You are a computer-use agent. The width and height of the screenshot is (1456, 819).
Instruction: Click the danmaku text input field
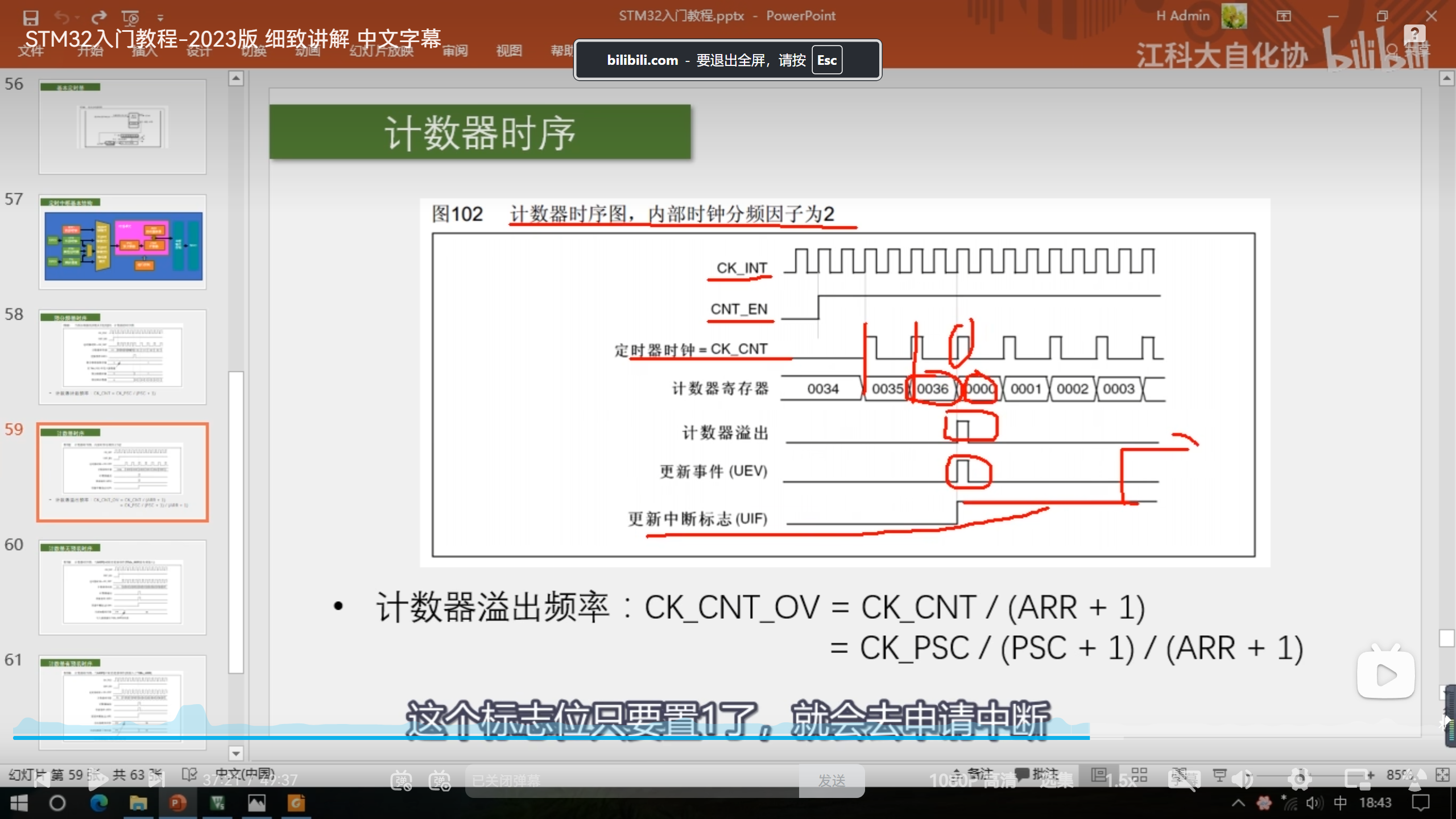631,780
